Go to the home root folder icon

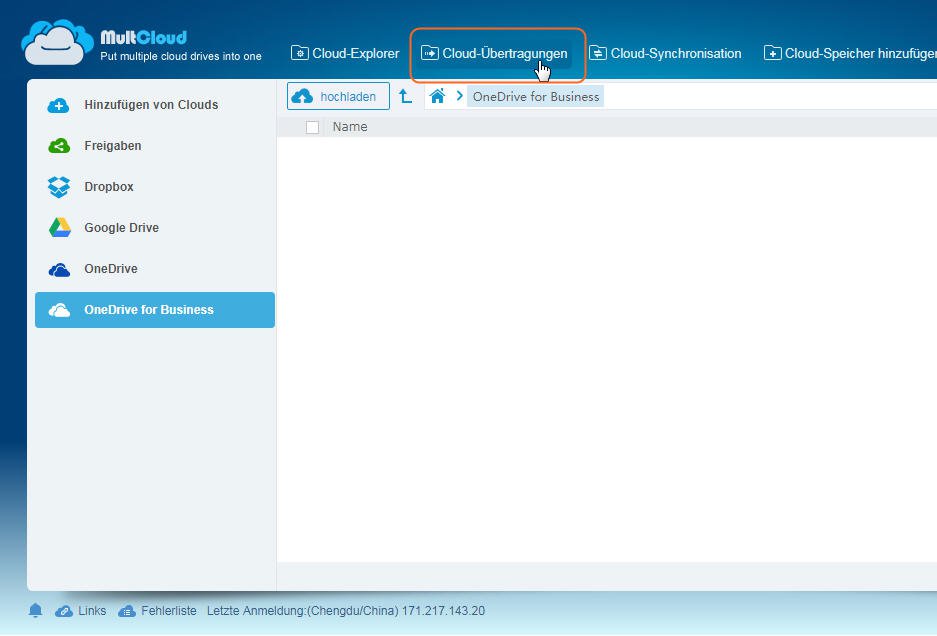(437, 96)
